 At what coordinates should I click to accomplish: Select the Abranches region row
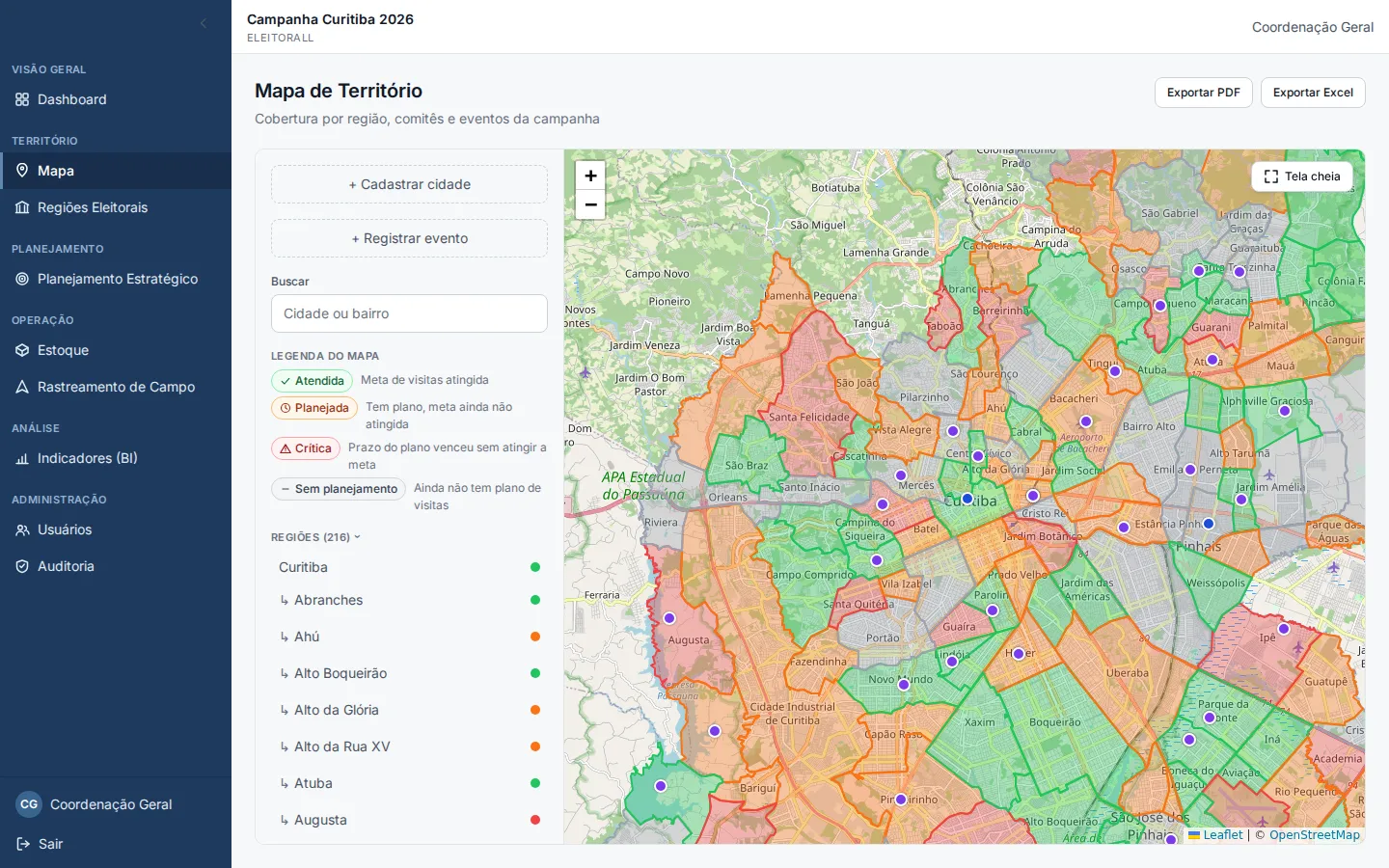[410, 600]
